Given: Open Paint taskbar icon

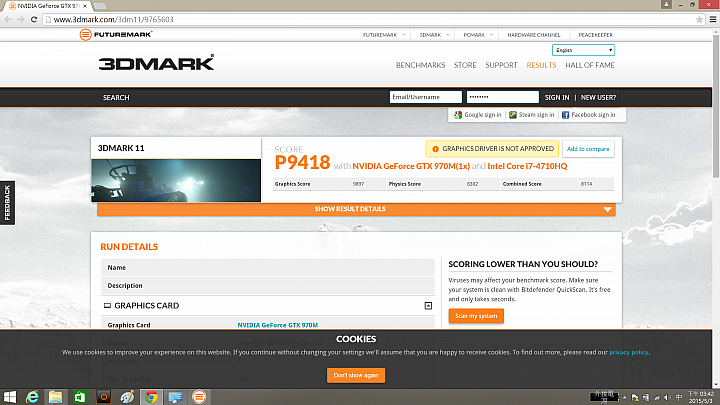Looking at the screenshot, I should 127,397.
